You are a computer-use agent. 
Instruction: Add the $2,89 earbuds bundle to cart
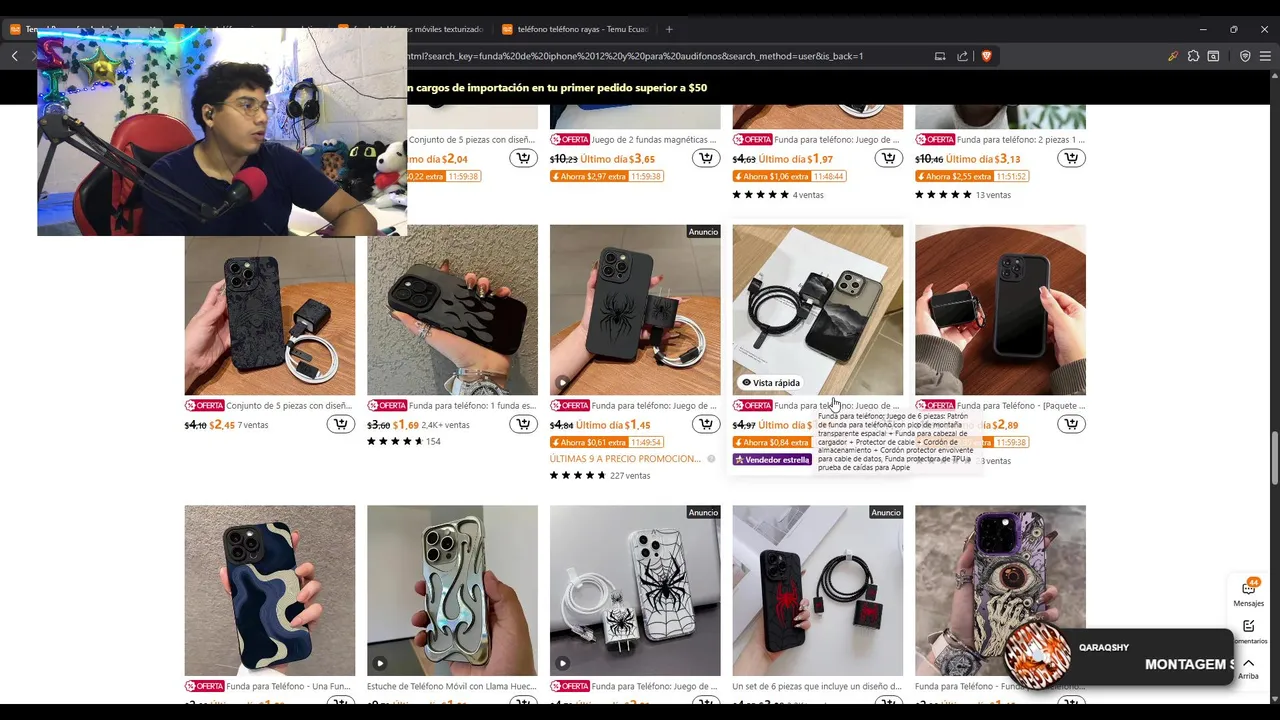point(1071,425)
